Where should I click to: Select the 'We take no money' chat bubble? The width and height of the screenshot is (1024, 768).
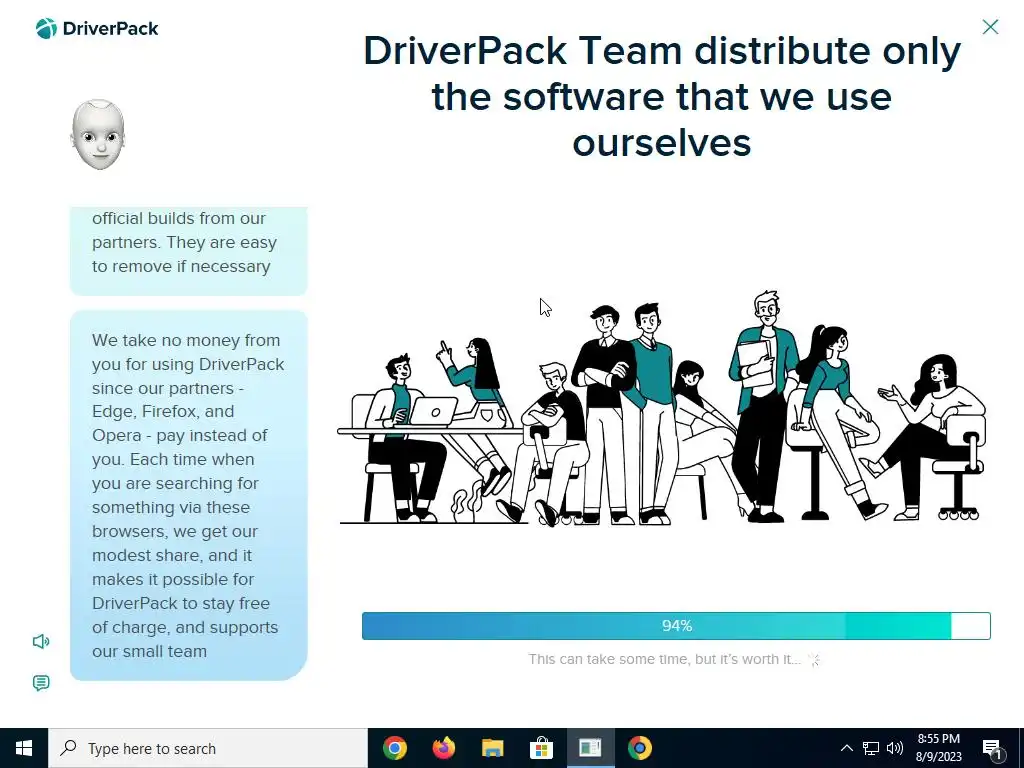click(x=189, y=496)
